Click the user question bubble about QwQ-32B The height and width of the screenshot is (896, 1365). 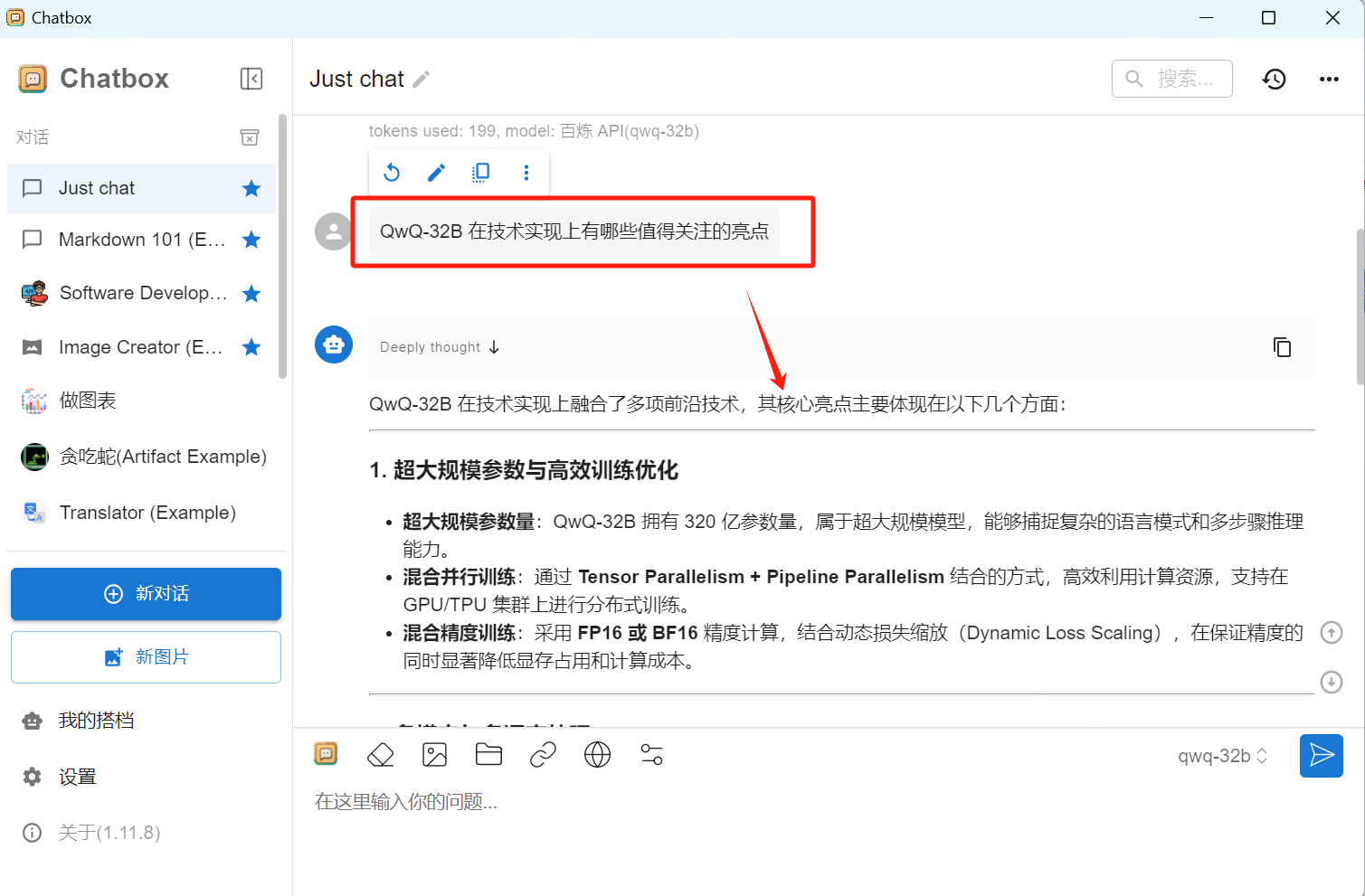pyautogui.click(x=574, y=231)
